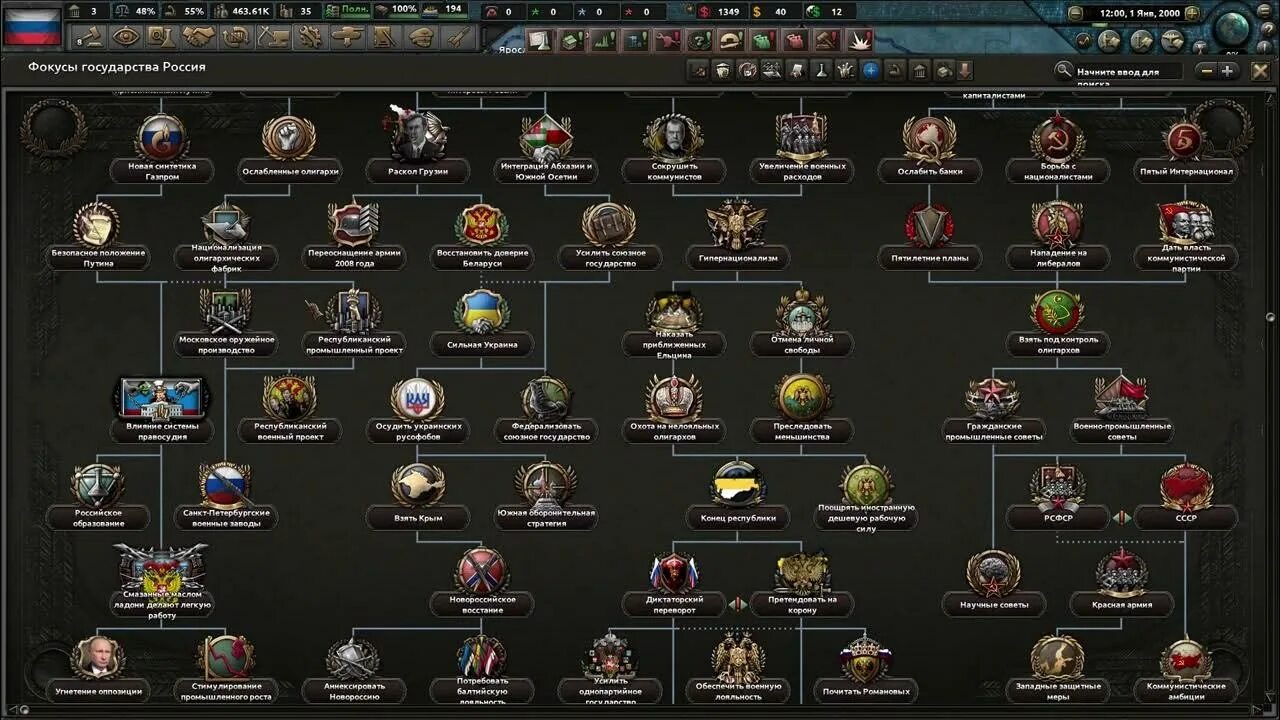Decrease game speed with minus button
This screenshot has height=720, width=1280.
1075,14
